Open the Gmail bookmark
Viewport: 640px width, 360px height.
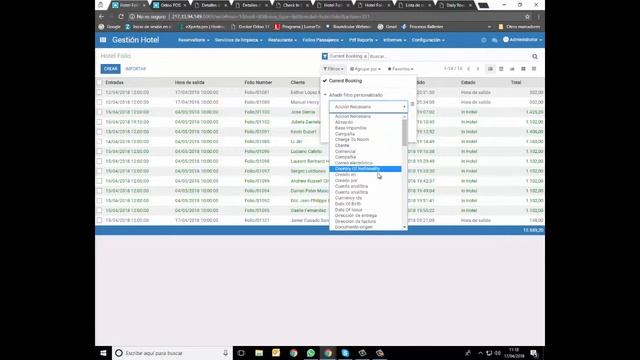click(x=387, y=27)
